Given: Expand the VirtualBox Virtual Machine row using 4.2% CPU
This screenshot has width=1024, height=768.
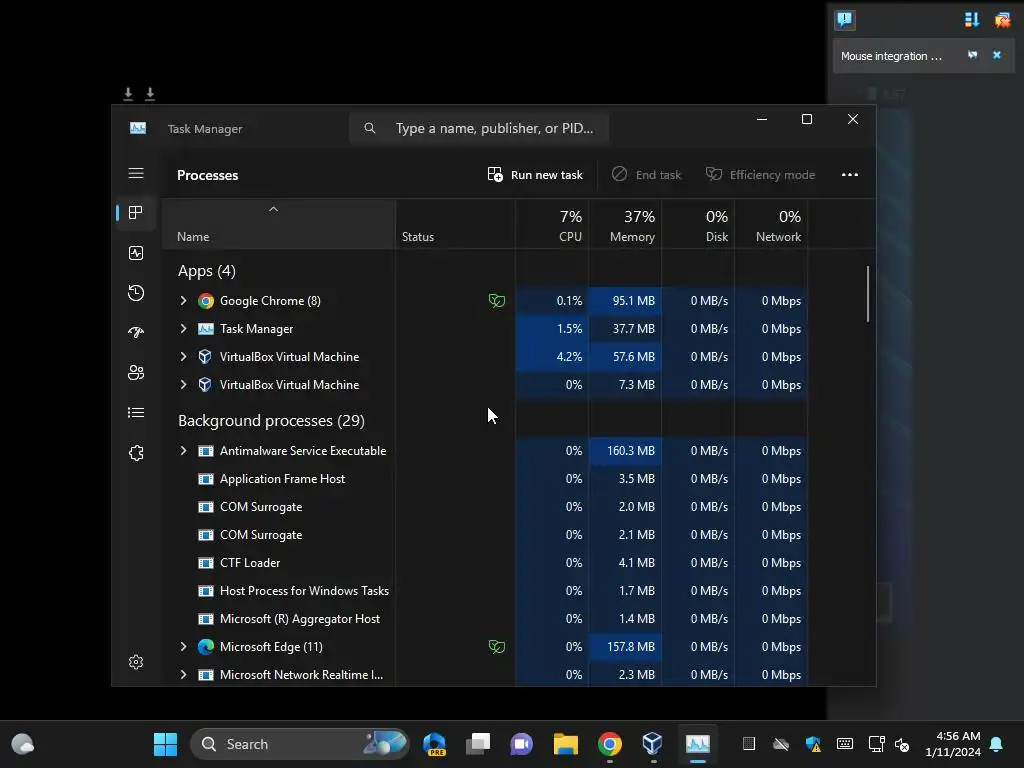Looking at the screenshot, I should 184,357.
